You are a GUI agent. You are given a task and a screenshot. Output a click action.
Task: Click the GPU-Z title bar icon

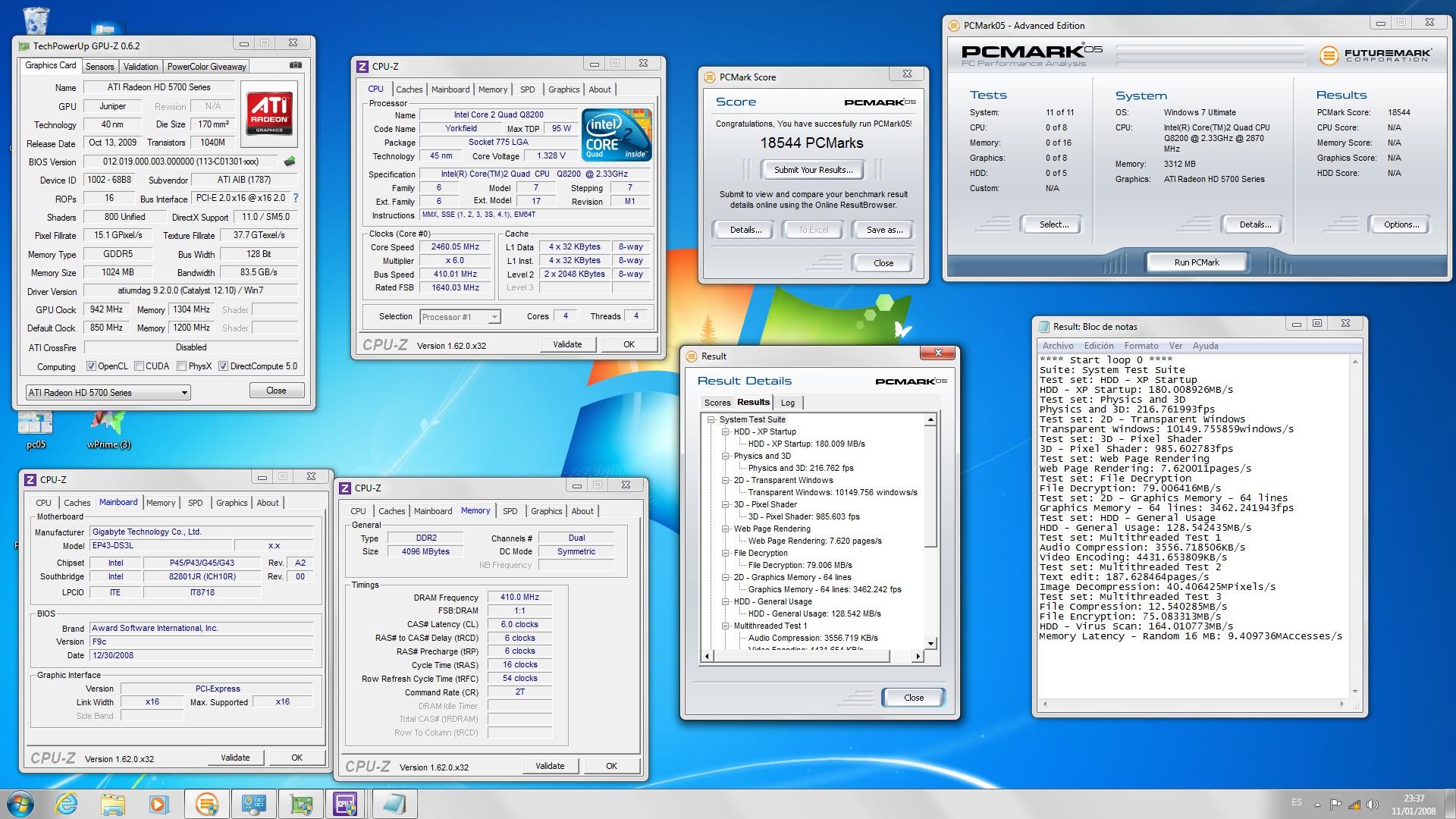[x=24, y=46]
